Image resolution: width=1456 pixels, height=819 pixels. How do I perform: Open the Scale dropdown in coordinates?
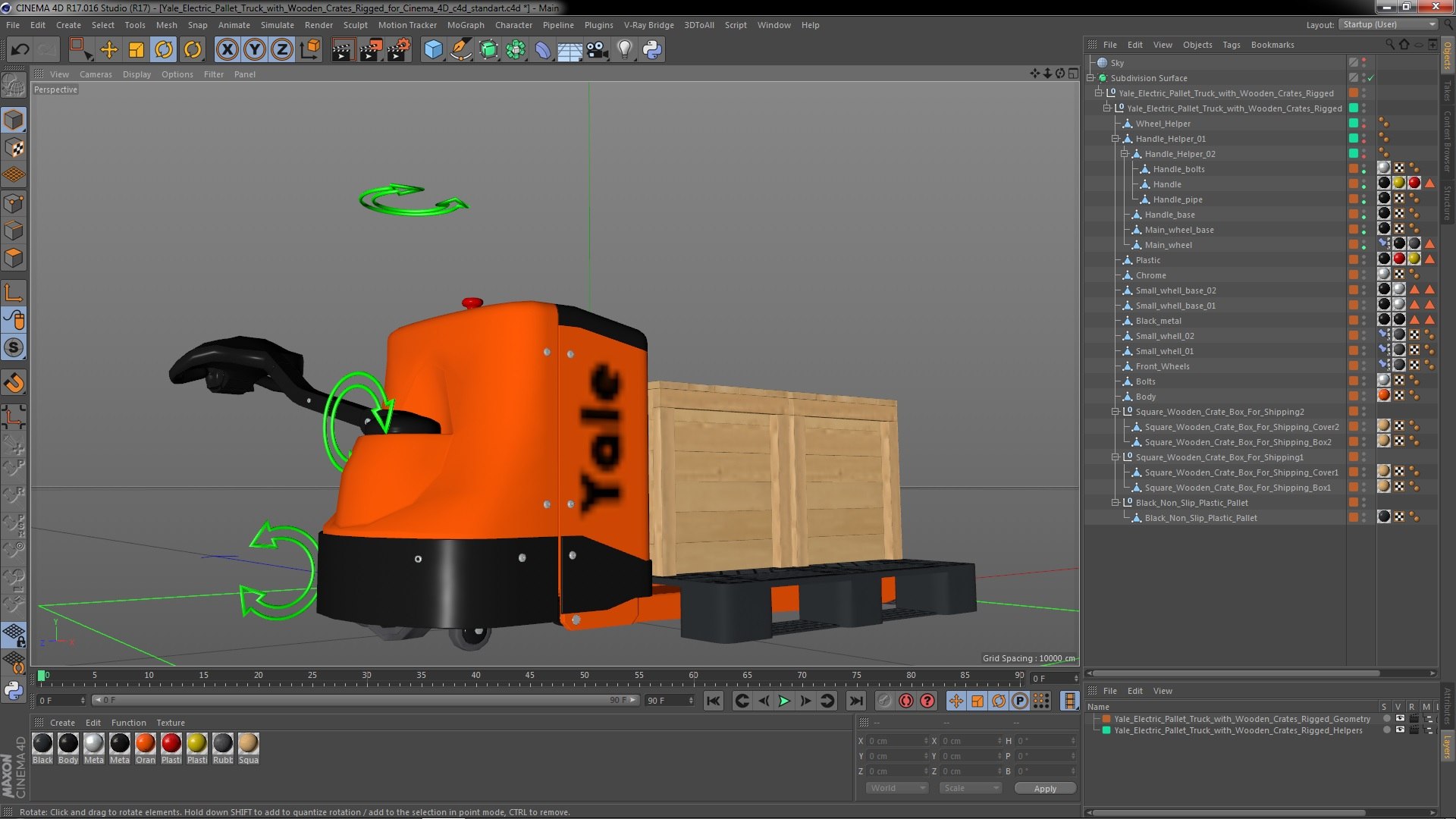tap(970, 789)
